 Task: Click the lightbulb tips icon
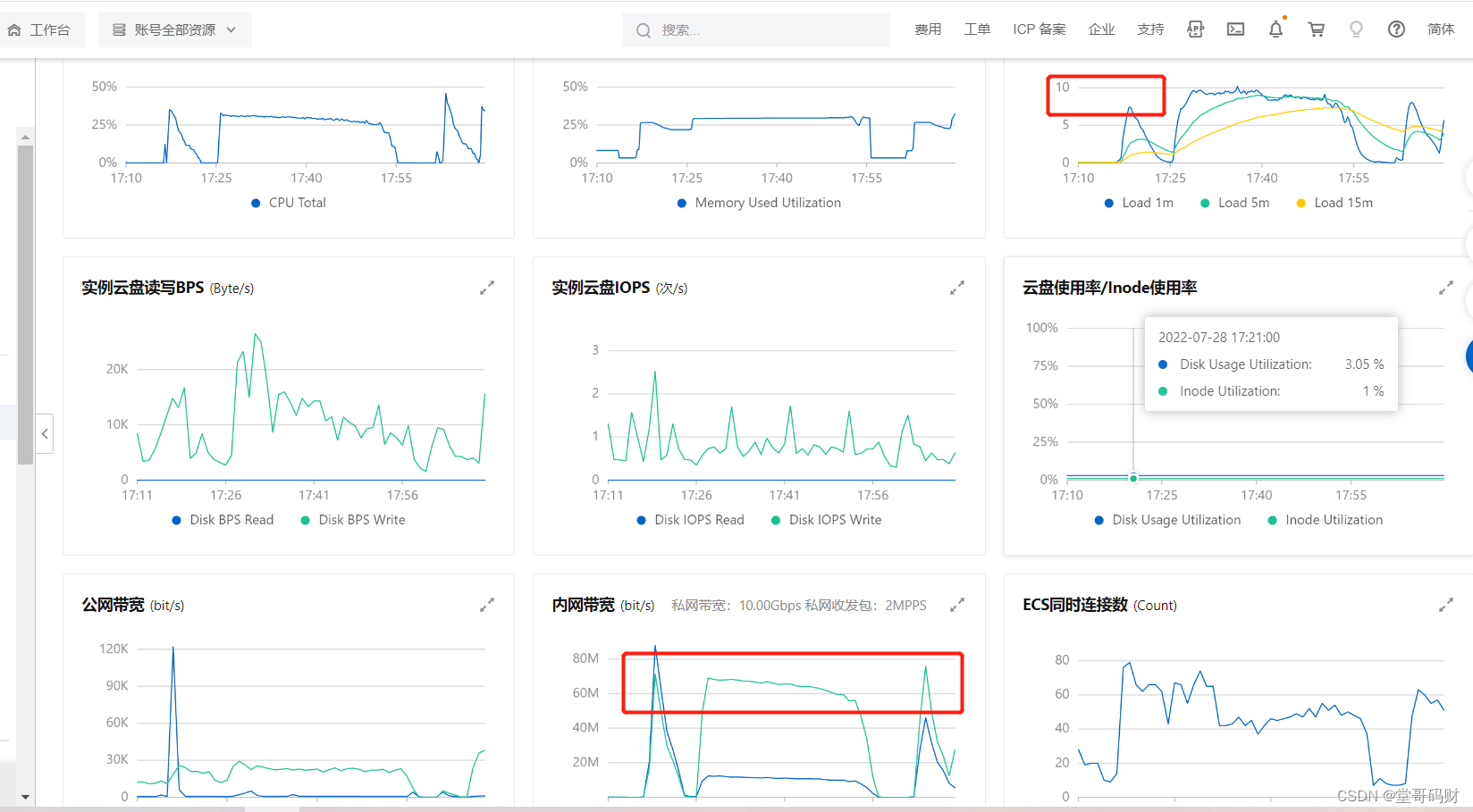1356,29
